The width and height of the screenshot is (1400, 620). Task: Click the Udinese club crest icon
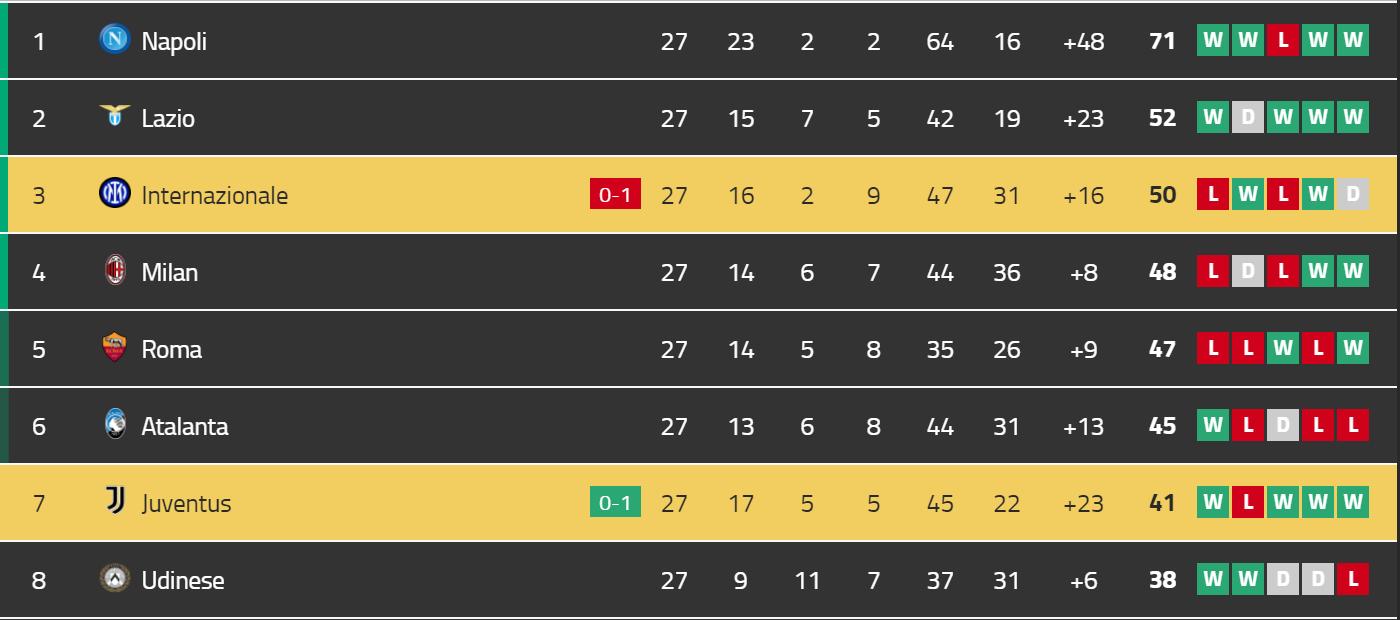tap(115, 579)
